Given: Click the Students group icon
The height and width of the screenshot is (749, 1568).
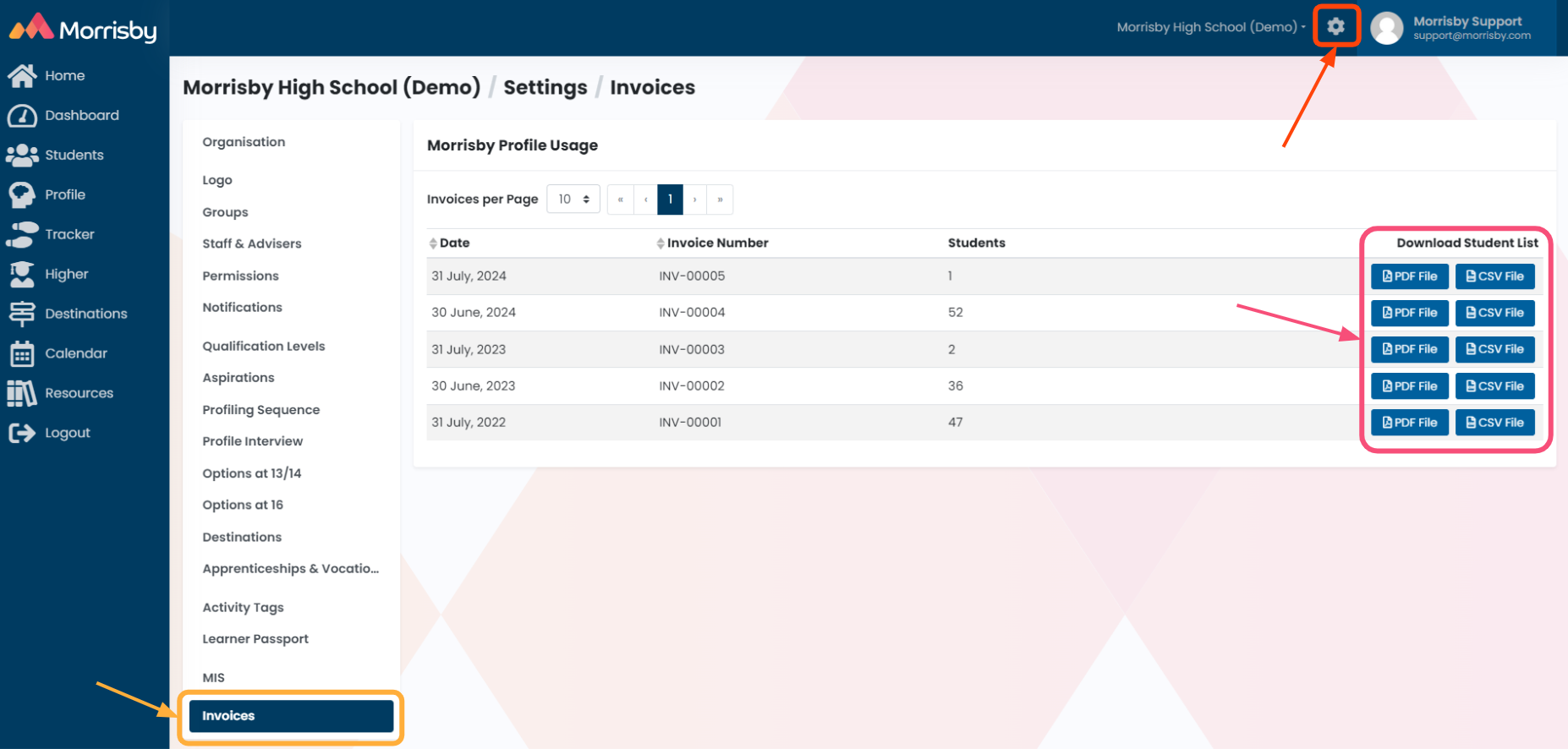Looking at the screenshot, I should [22, 156].
